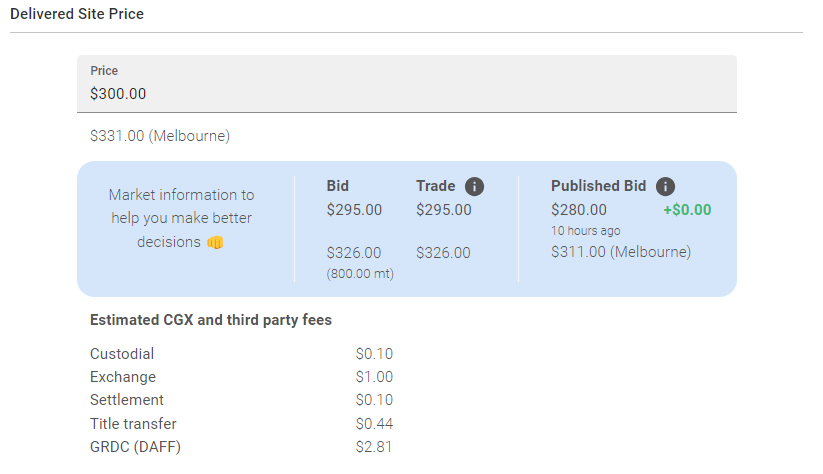Click the $331.00 (Melbourne) price text
The width and height of the screenshot is (823, 474).
pyautogui.click(x=160, y=135)
